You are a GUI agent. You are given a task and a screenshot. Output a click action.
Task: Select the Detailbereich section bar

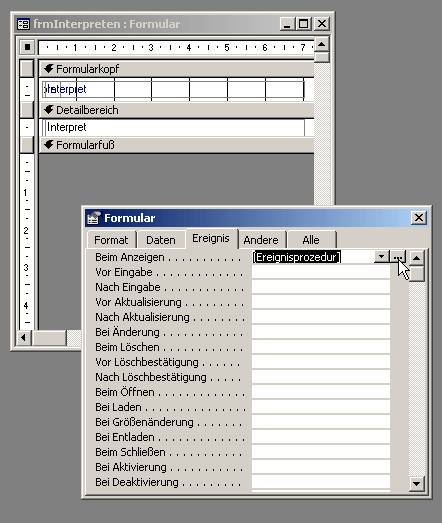pos(176,110)
